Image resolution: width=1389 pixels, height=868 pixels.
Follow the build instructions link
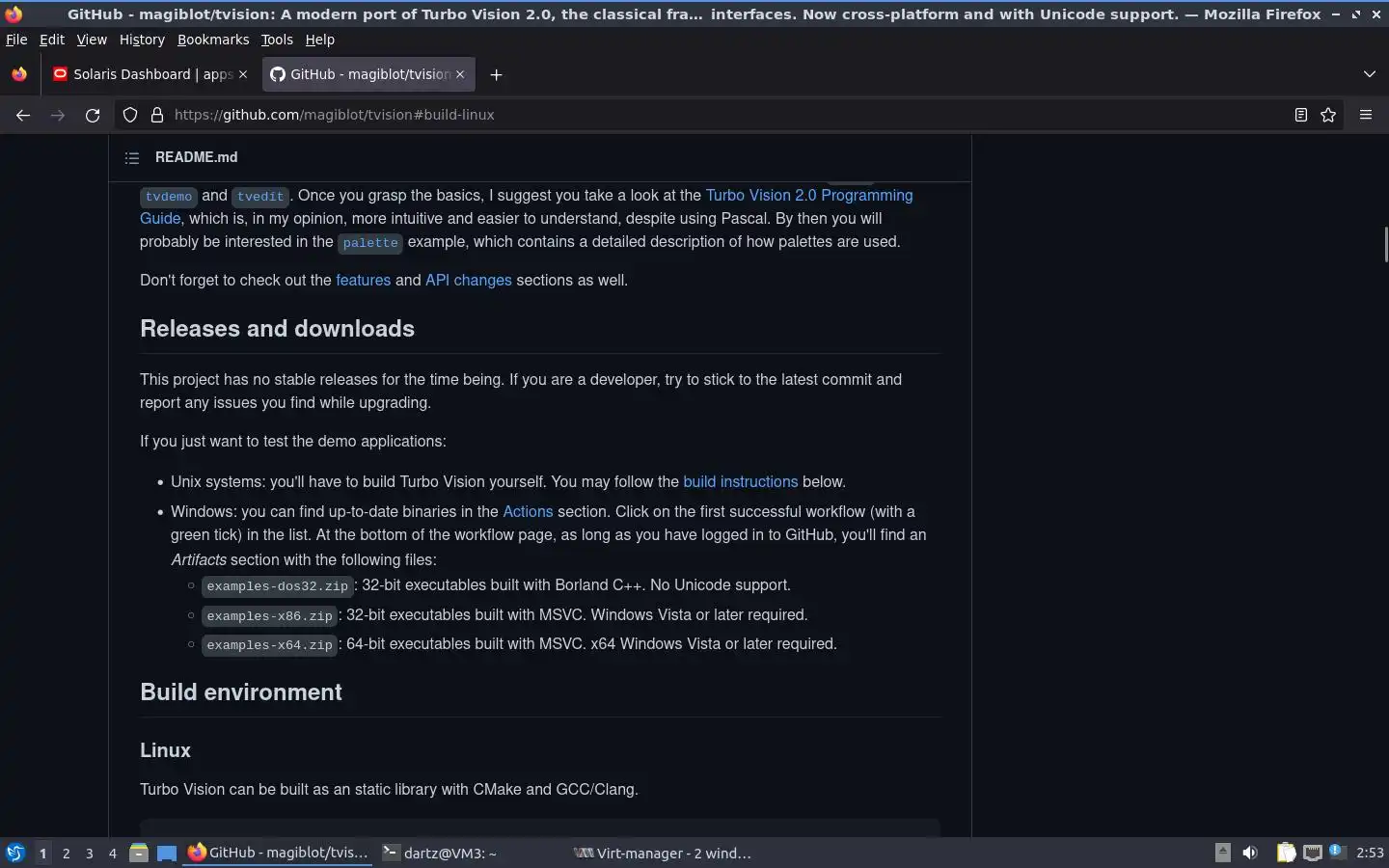click(x=741, y=482)
